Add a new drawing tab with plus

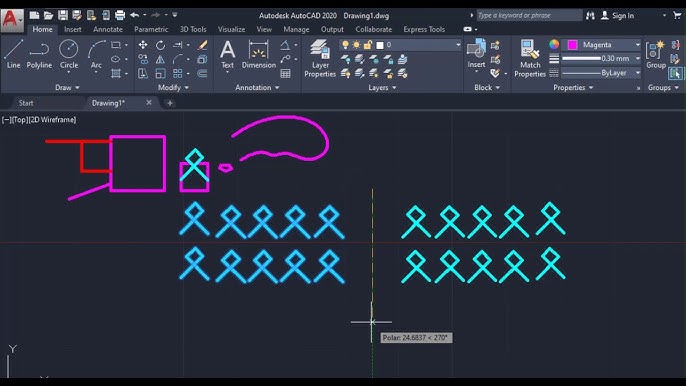pos(170,103)
